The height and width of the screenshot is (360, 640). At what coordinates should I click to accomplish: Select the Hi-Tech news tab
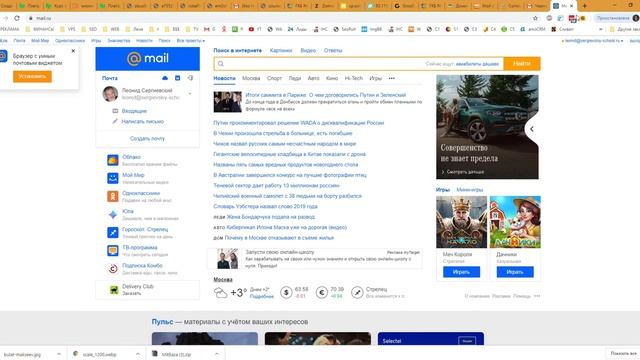[353, 78]
